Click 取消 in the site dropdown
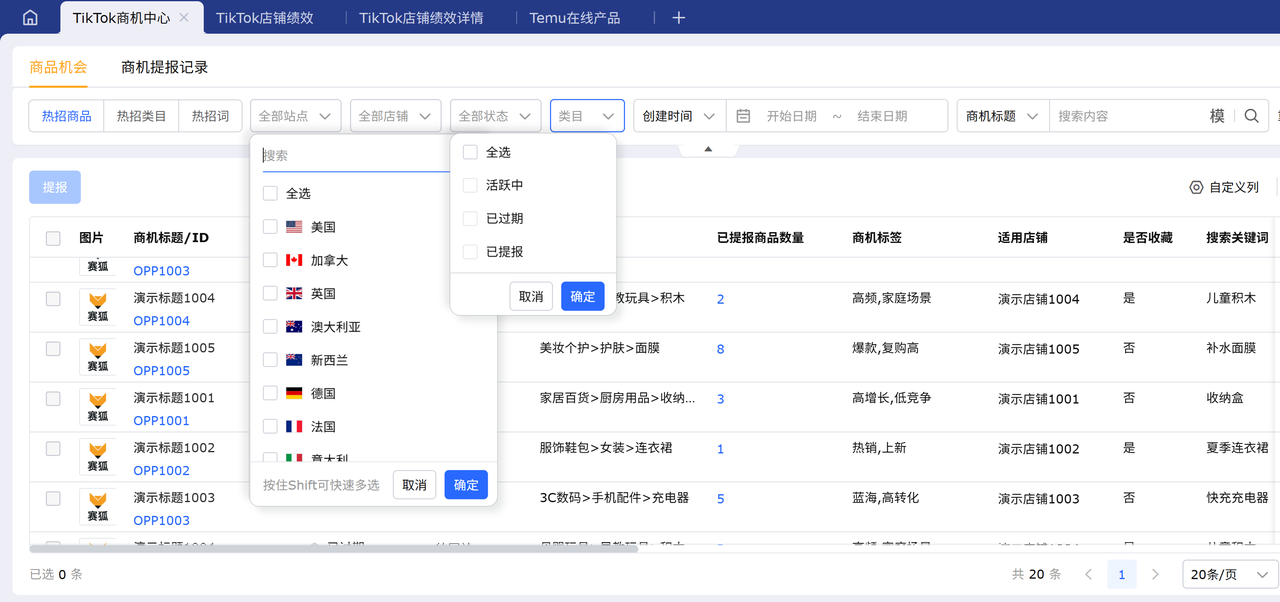The height and width of the screenshot is (602, 1280). [x=414, y=485]
